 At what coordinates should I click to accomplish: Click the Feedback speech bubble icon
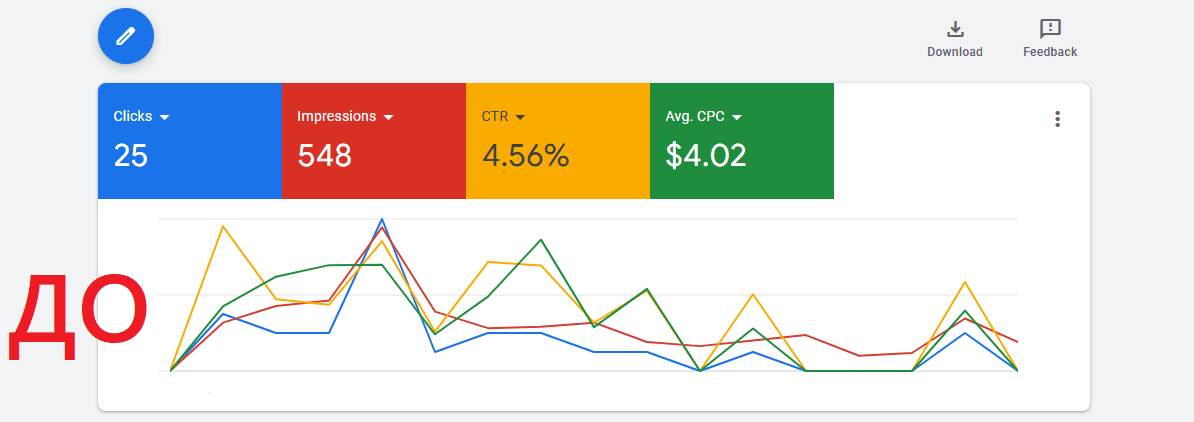[x=1049, y=29]
